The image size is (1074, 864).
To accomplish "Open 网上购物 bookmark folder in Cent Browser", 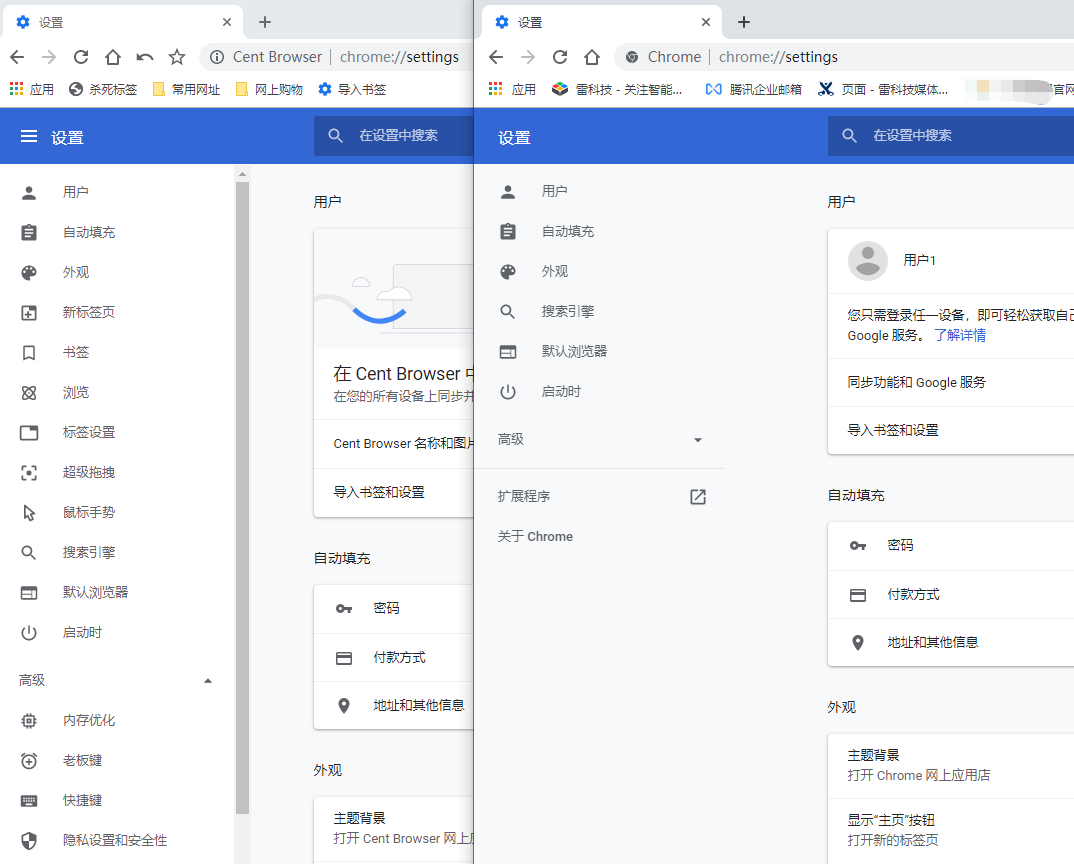I will point(268,89).
